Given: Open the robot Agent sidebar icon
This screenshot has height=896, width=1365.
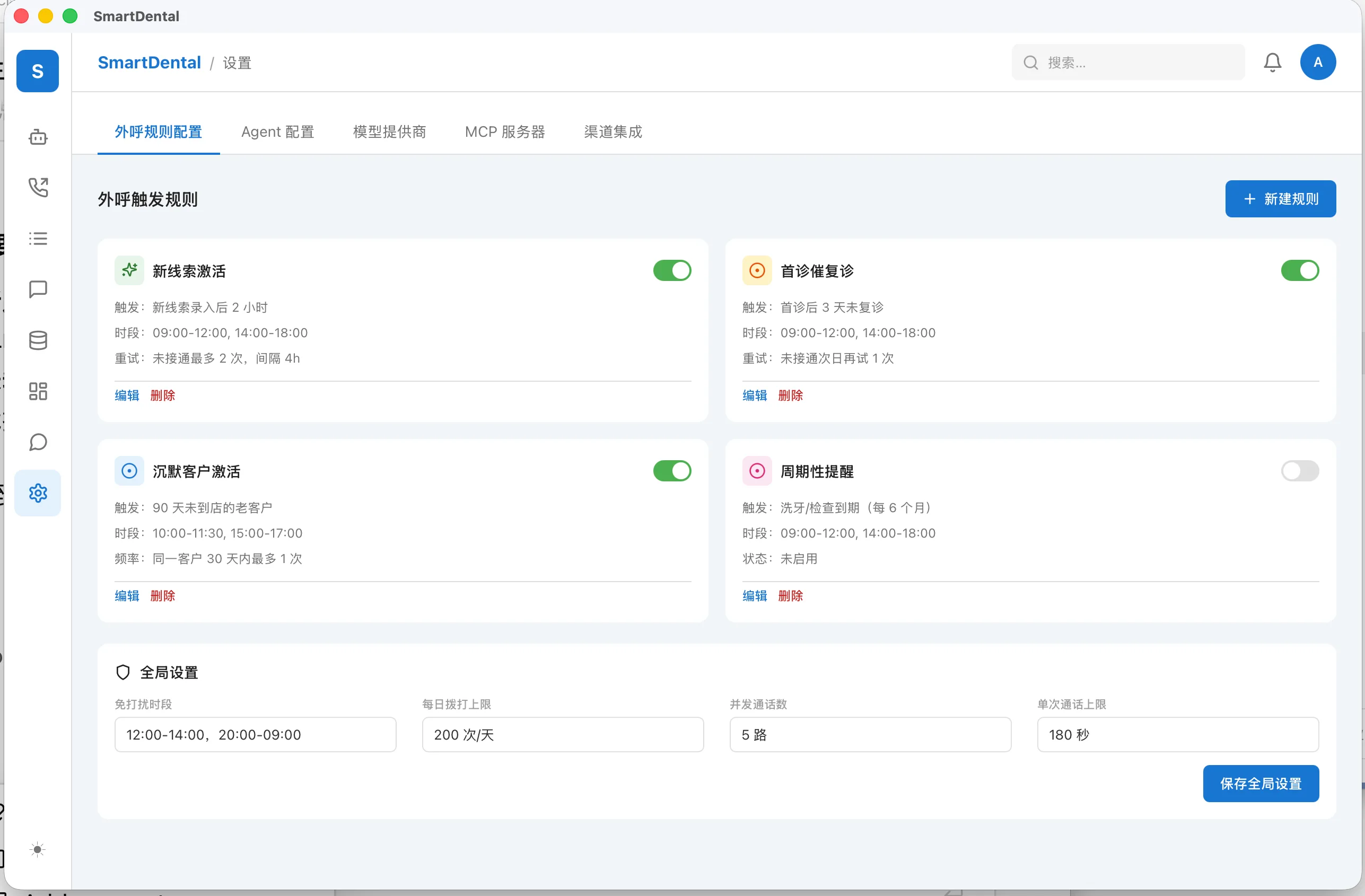Looking at the screenshot, I should (x=38, y=137).
